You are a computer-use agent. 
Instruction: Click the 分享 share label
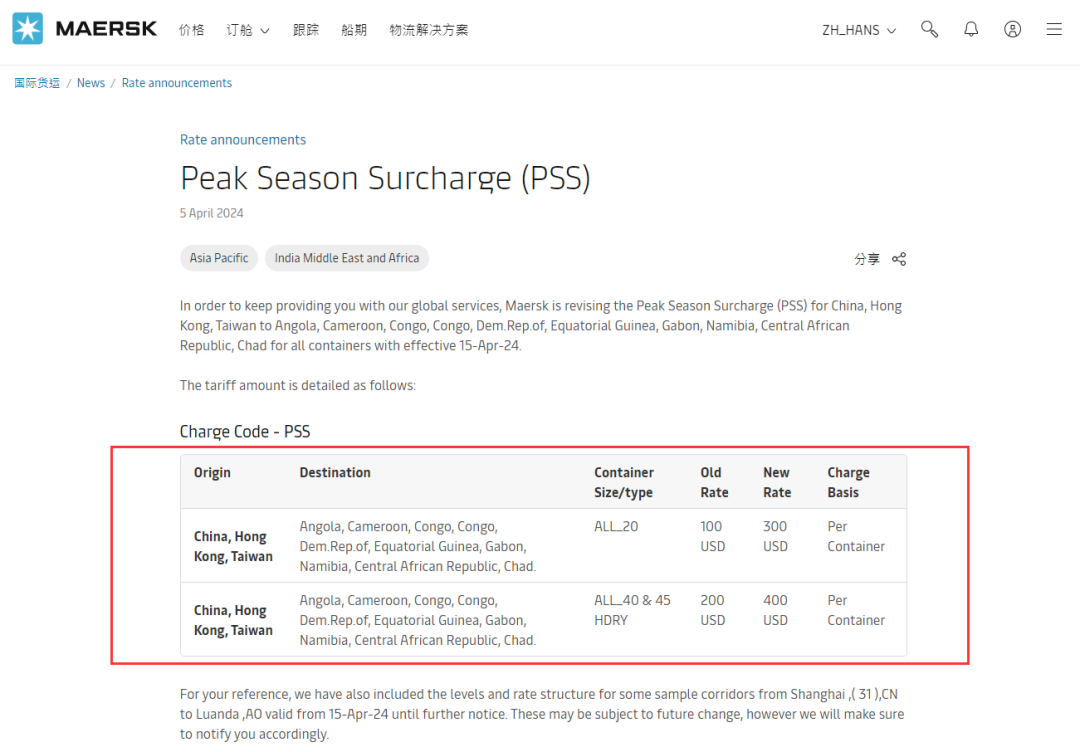(x=866, y=259)
